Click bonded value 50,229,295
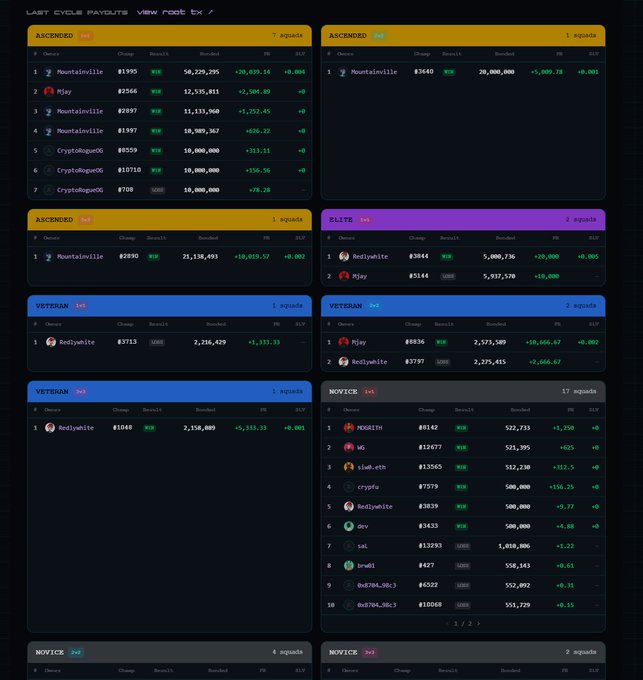The width and height of the screenshot is (643, 680). (x=201, y=72)
